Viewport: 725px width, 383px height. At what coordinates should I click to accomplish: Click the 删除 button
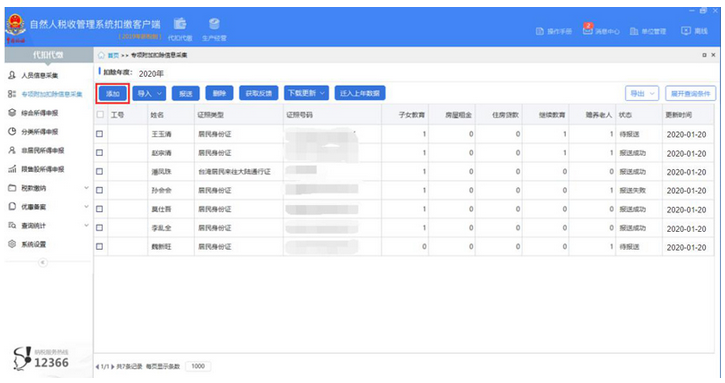219,93
